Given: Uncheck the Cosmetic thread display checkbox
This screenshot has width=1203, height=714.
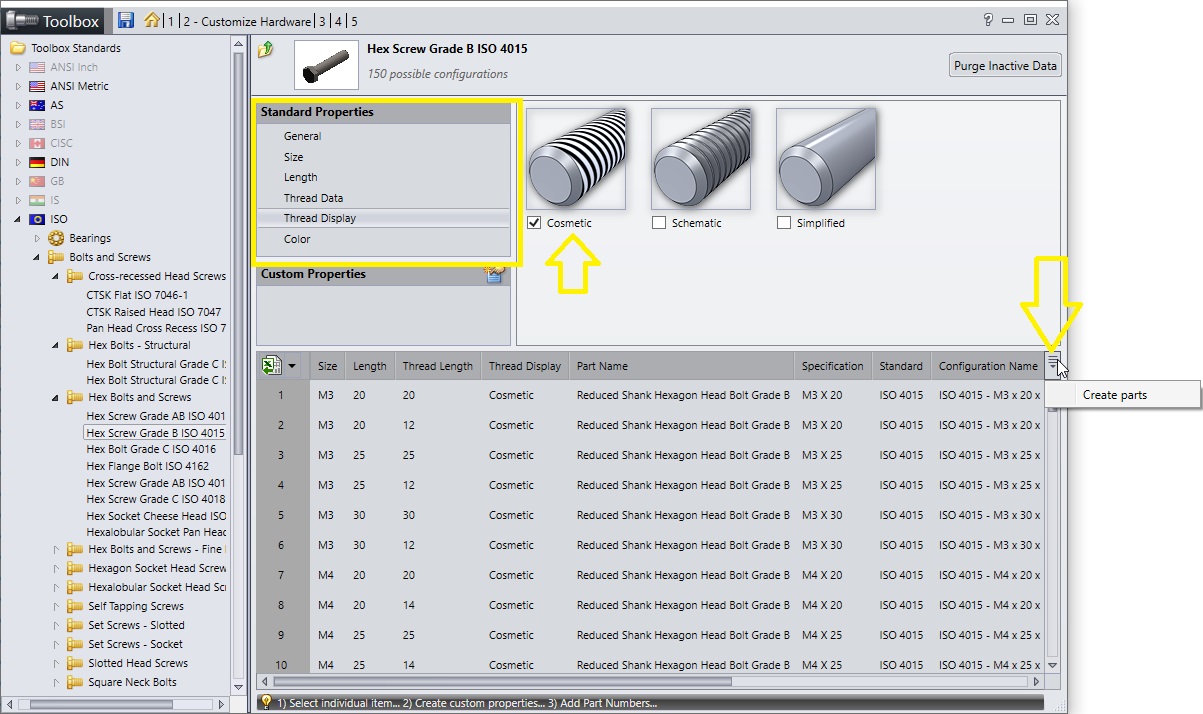Looking at the screenshot, I should tap(534, 223).
